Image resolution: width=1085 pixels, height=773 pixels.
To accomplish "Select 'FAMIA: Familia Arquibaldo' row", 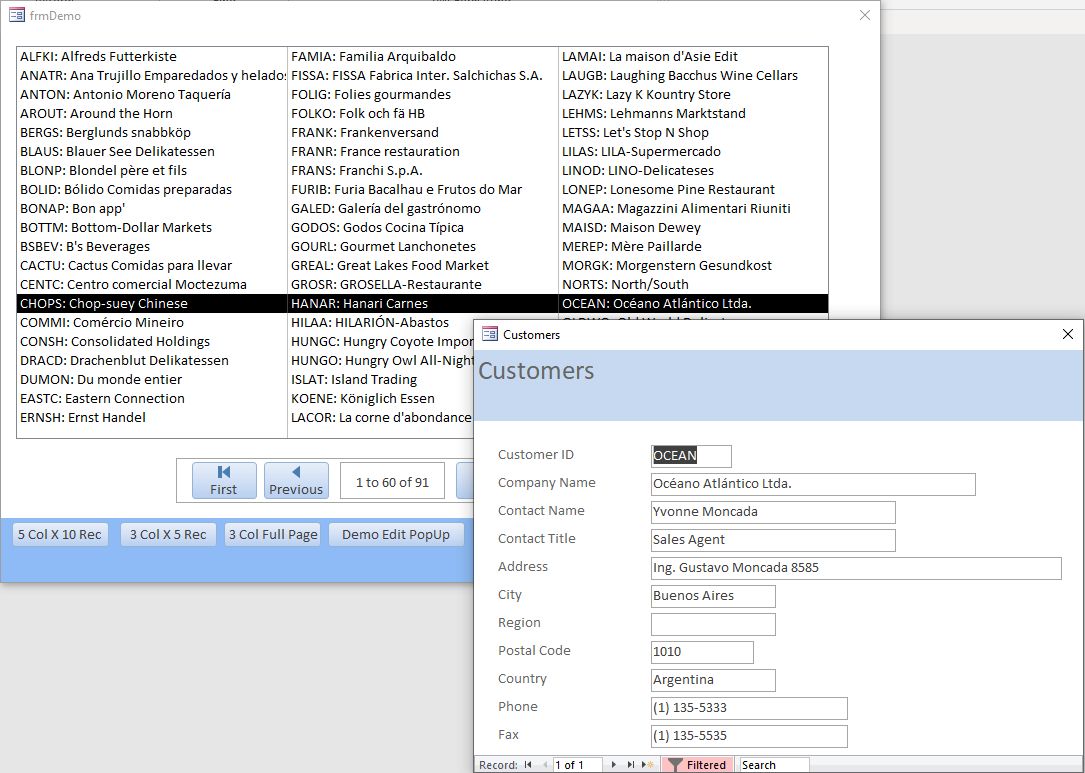I will 423,57.
